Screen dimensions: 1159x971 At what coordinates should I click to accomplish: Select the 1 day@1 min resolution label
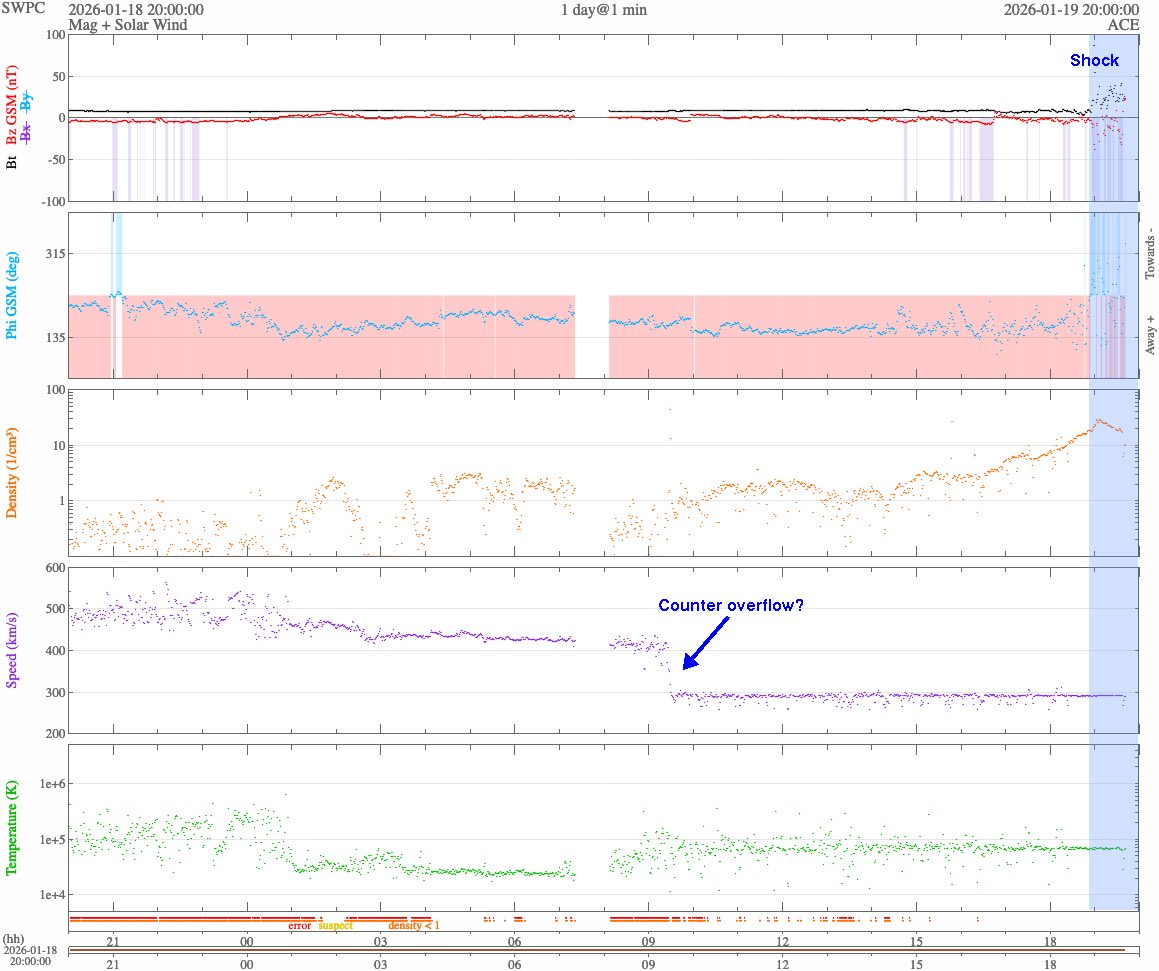click(602, 9)
